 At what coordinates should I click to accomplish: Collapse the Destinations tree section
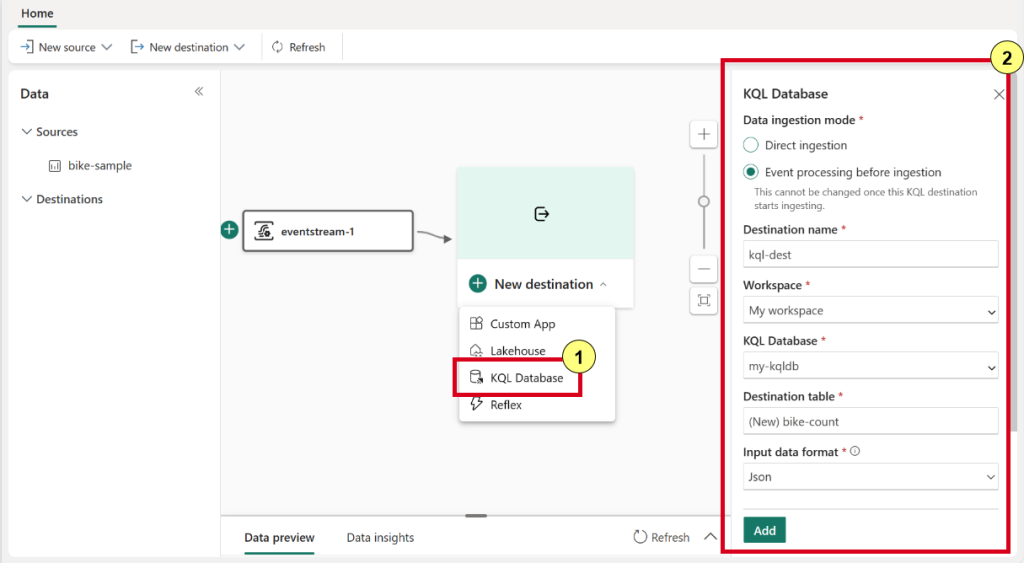click(x=26, y=199)
